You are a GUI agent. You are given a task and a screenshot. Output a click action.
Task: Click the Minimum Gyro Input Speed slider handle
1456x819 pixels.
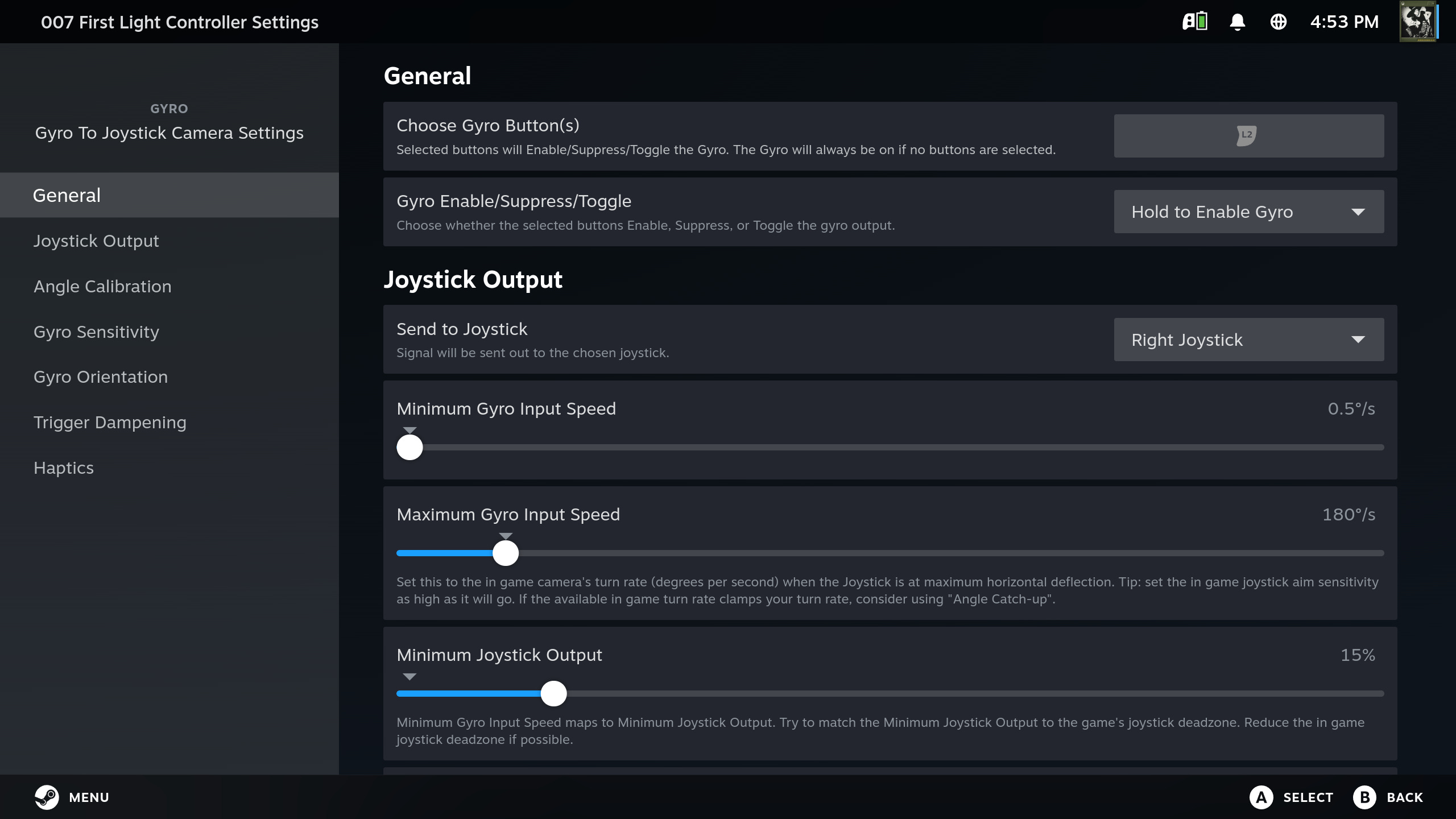[x=409, y=447]
